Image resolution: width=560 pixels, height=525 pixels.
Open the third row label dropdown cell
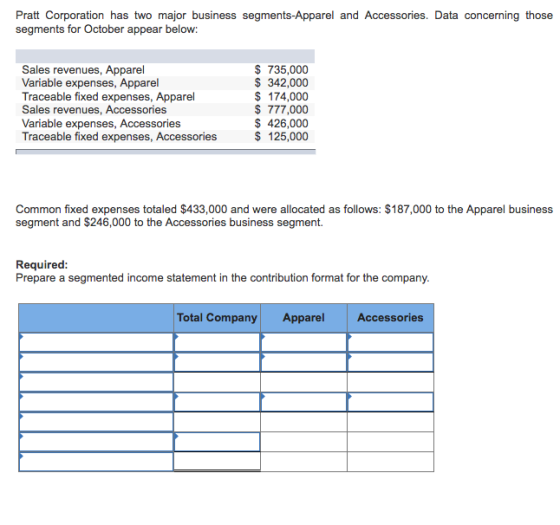(96, 382)
